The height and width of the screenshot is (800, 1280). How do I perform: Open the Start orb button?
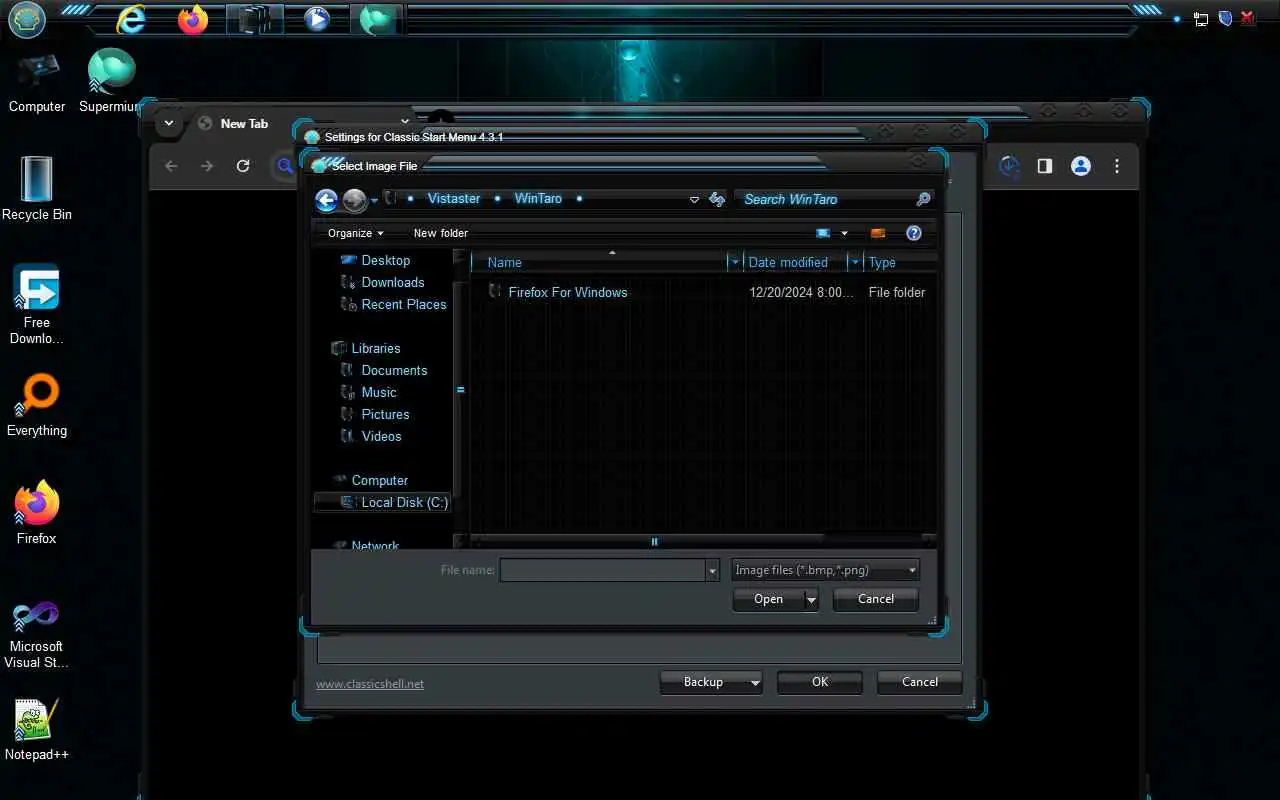tap(27, 19)
